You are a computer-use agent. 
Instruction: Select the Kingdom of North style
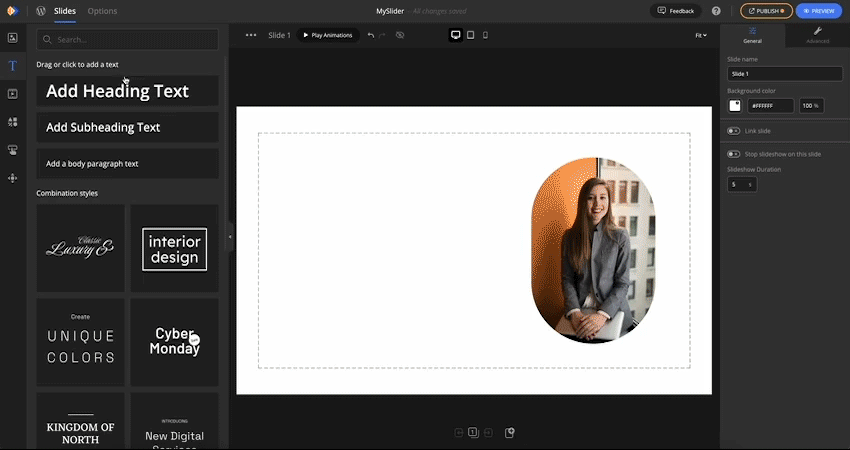click(x=80, y=421)
